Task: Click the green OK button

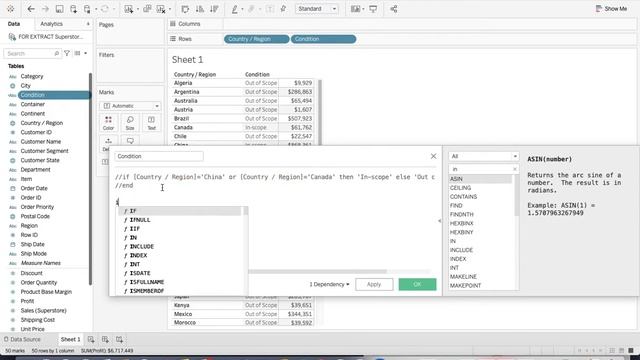Action: 417,284
